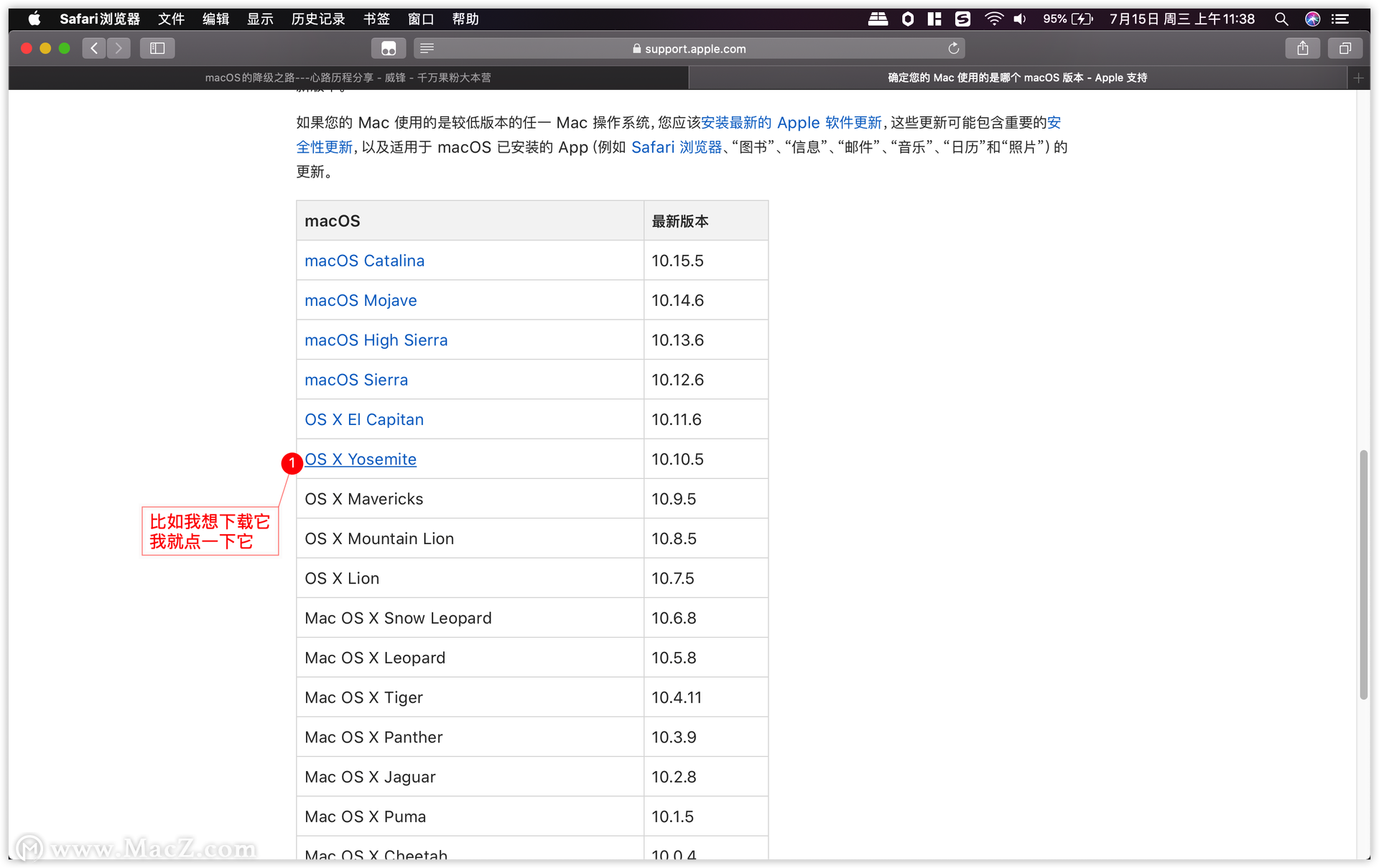Open the OS X El Capitan link
The height and width of the screenshot is (868, 1379).
(364, 419)
